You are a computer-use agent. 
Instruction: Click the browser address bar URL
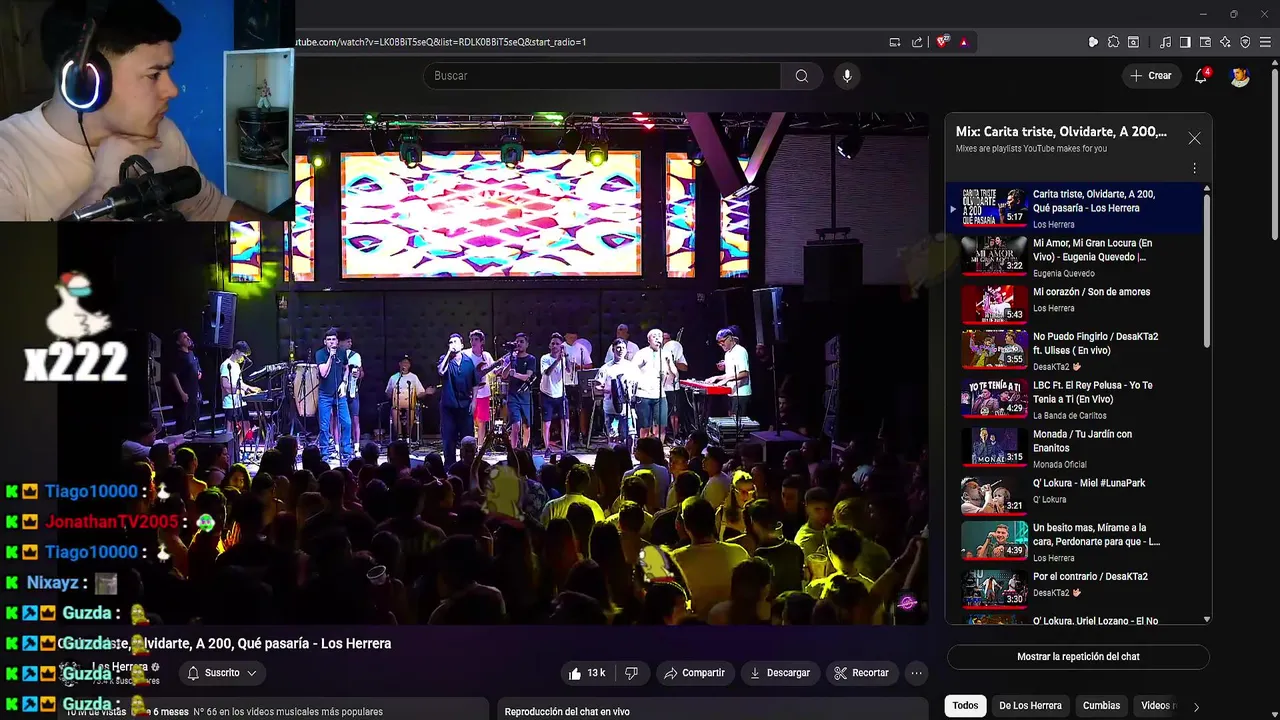[440, 42]
